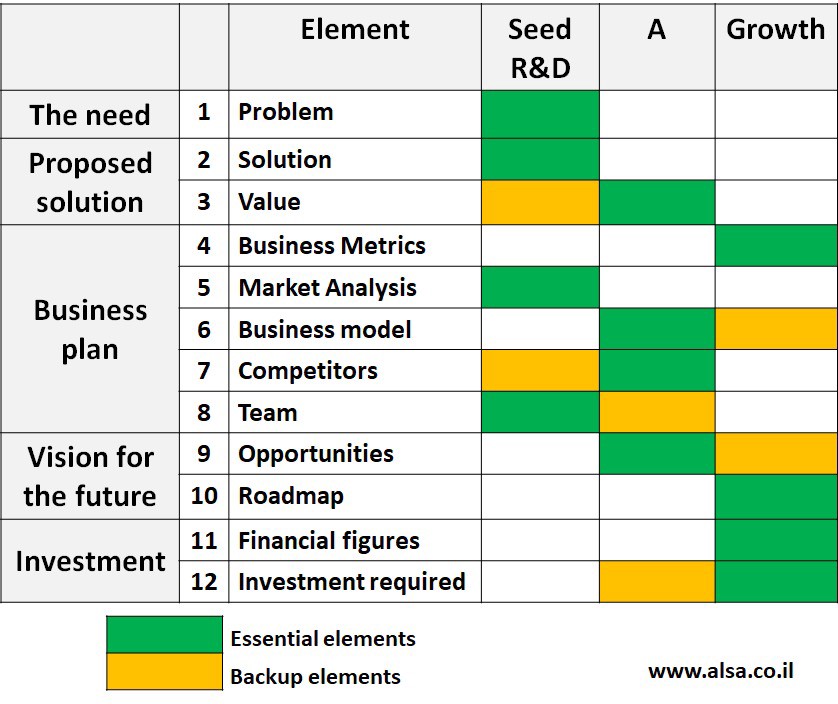
Task: Select the Vision for the future category cell
Action: click(x=90, y=476)
